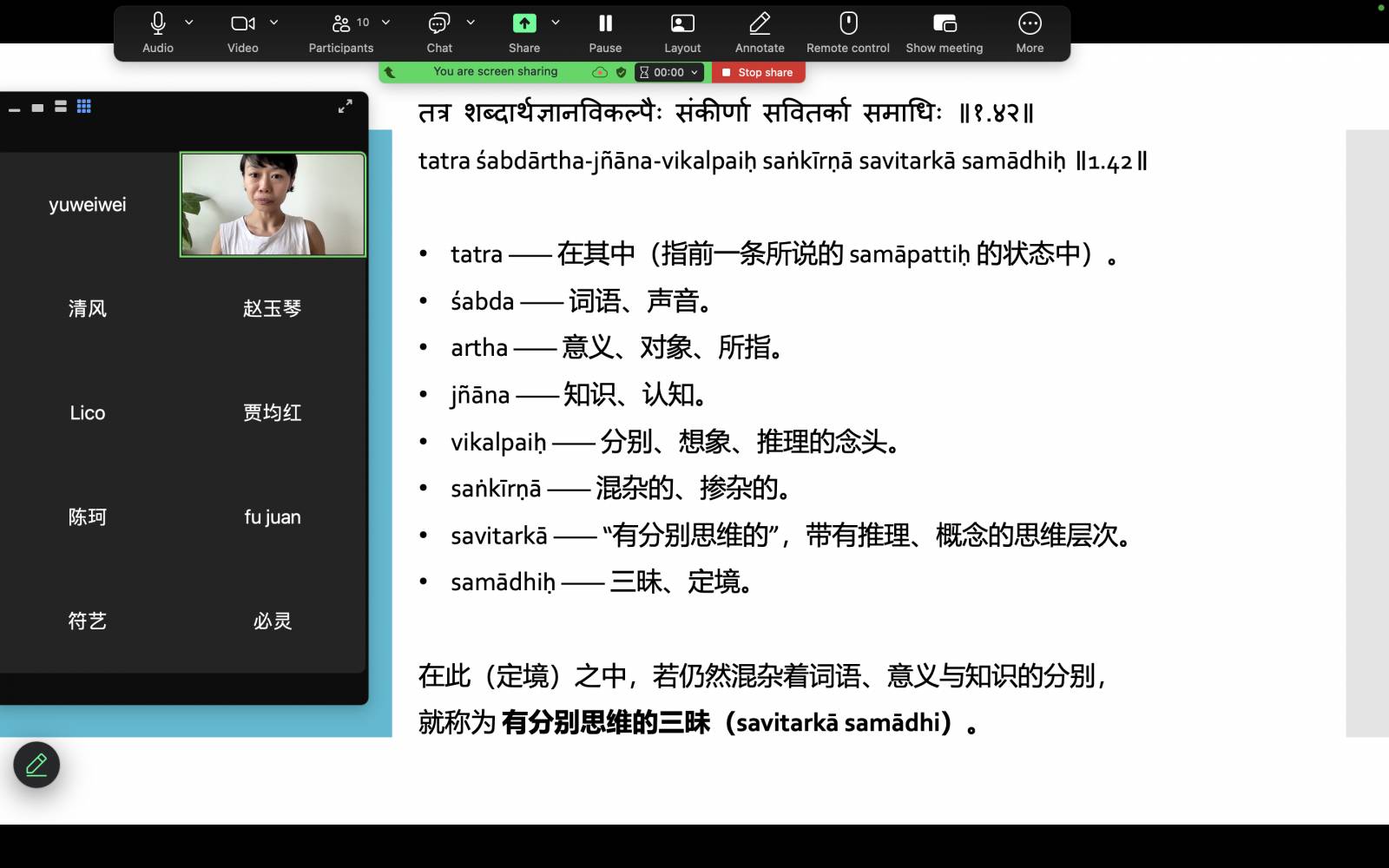Click the green Share icon
The height and width of the screenshot is (868, 1389).
click(x=524, y=24)
